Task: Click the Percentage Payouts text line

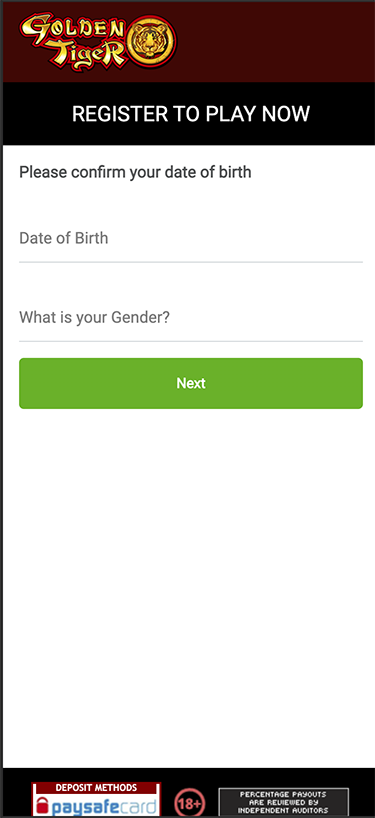Action: coord(283,794)
